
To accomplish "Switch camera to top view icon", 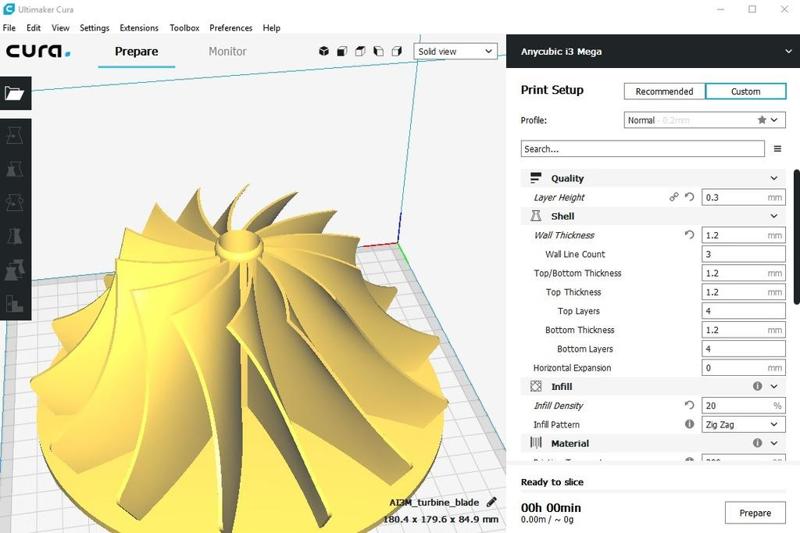I will pyautogui.click(x=360, y=51).
